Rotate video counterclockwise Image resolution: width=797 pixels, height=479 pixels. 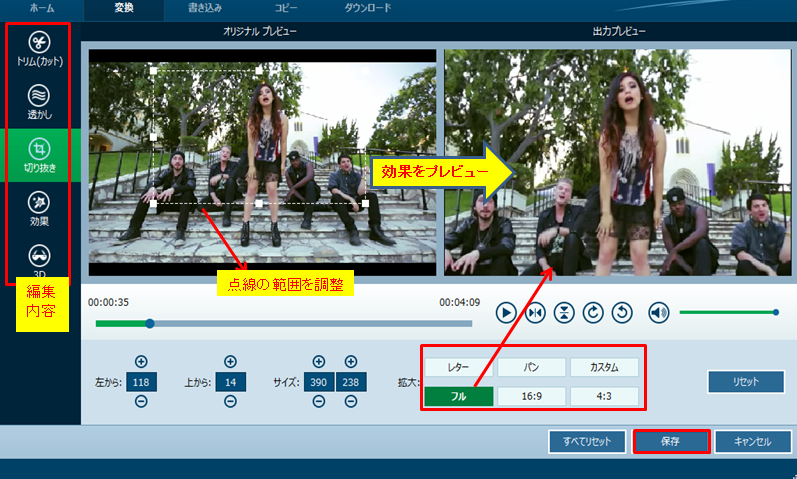pos(622,313)
